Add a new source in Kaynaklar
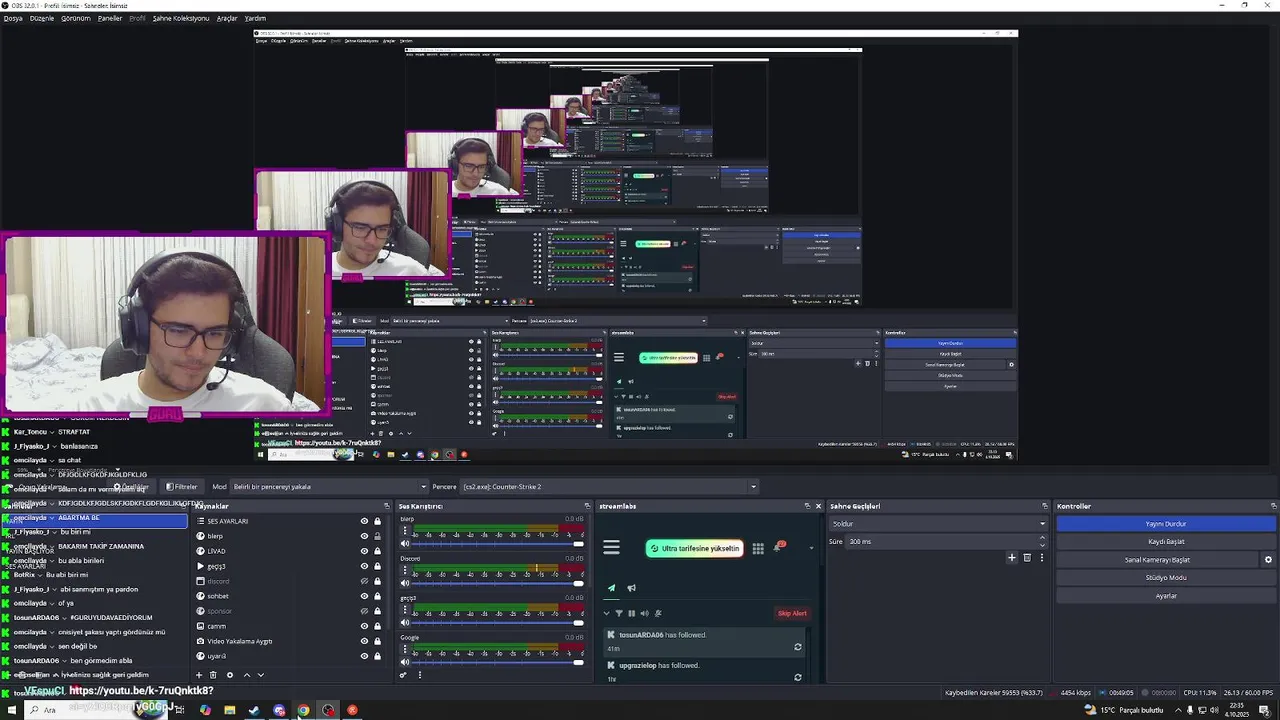Screen dimensions: 1280x720 [200, 675]
